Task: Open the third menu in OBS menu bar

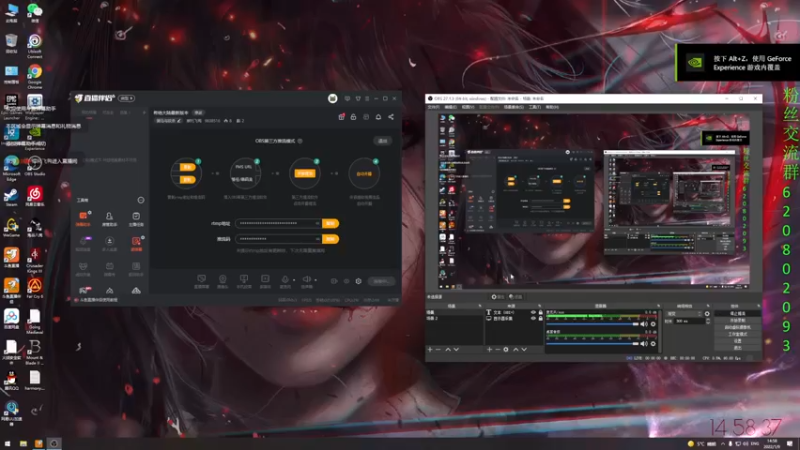Action: tap(468, 107)
